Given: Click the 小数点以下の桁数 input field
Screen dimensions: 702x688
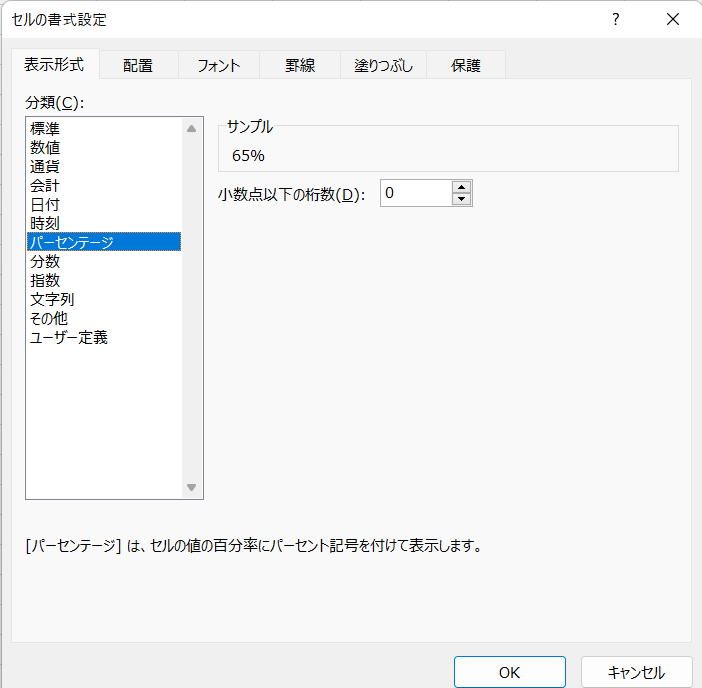Looking at the screenshot, I should (416, 193).
